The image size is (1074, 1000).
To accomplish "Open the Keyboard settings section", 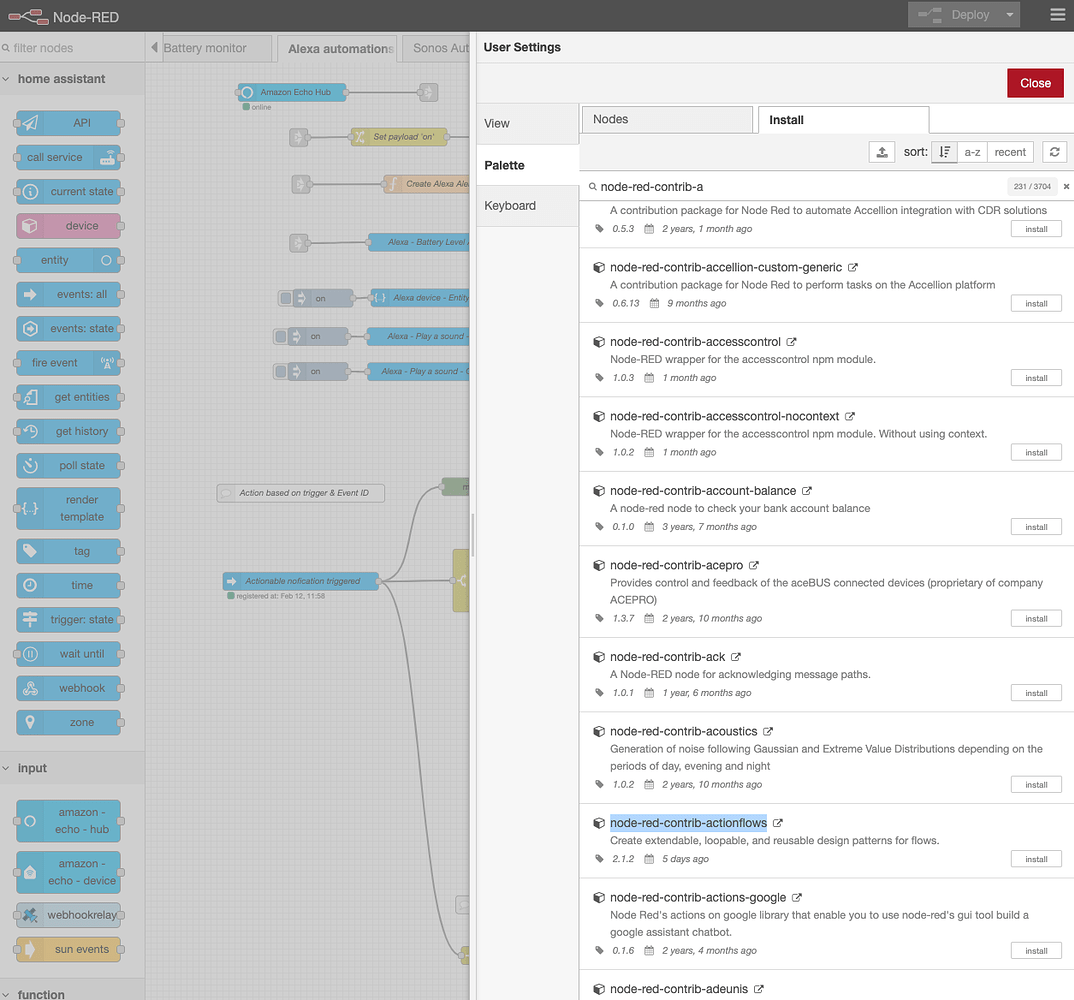I will (527, 205).
